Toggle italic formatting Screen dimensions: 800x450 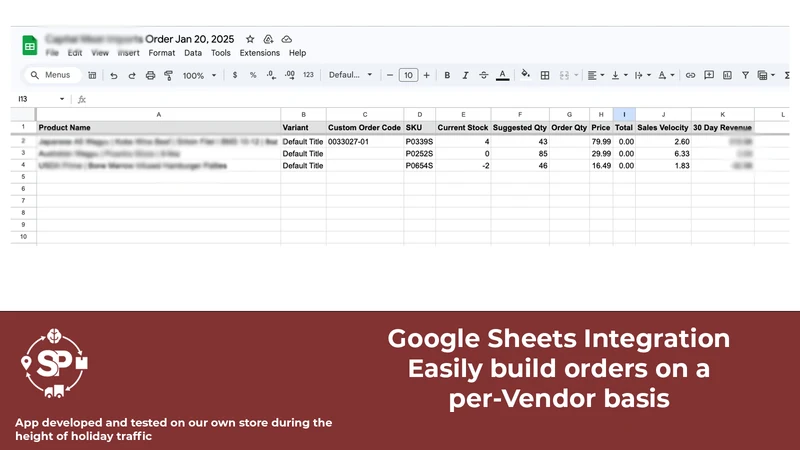465,75
